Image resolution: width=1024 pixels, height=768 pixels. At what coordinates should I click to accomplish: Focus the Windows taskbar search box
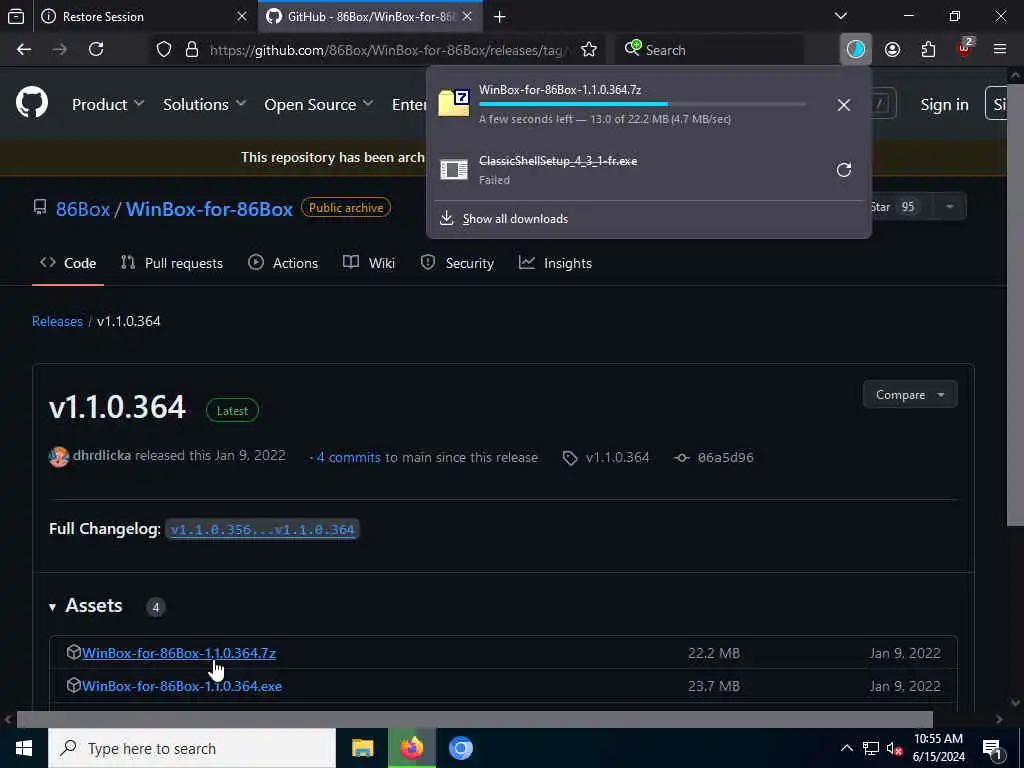tap(192, 748)
